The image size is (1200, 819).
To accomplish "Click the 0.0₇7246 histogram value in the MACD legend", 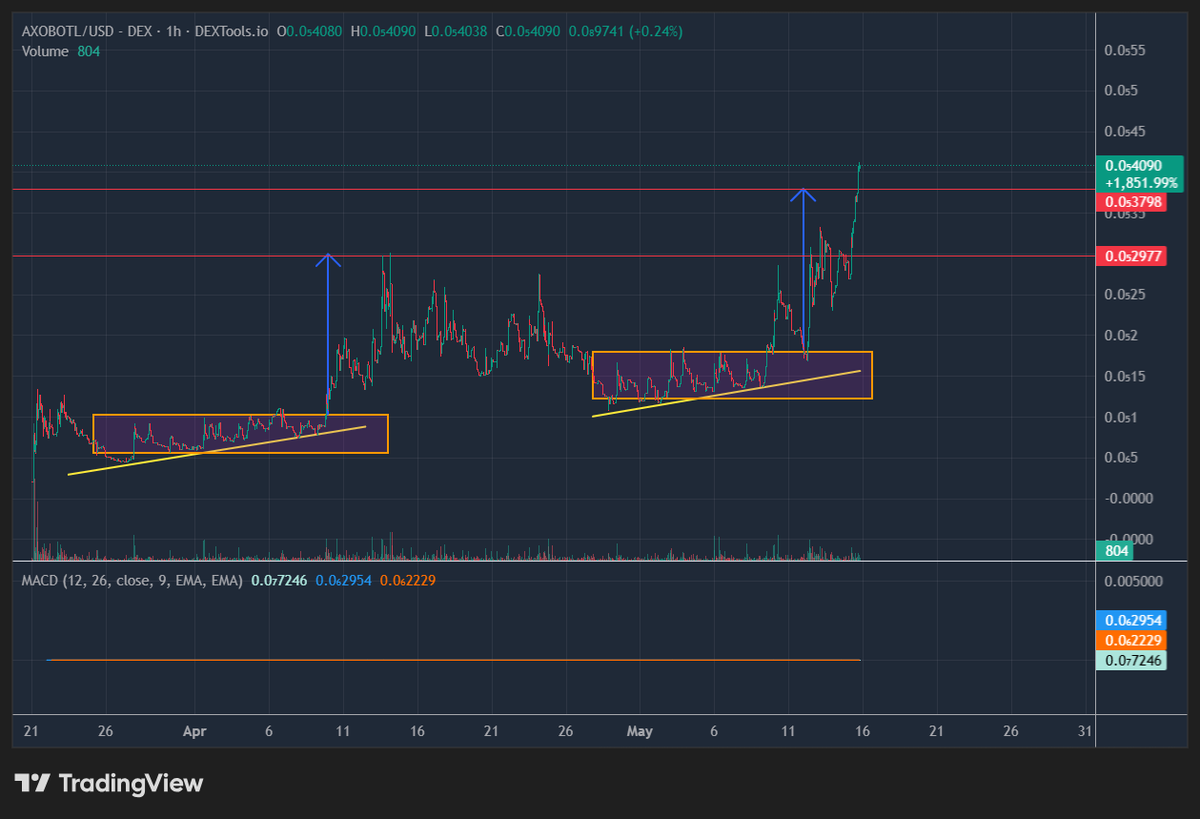I will coord(279,580).
